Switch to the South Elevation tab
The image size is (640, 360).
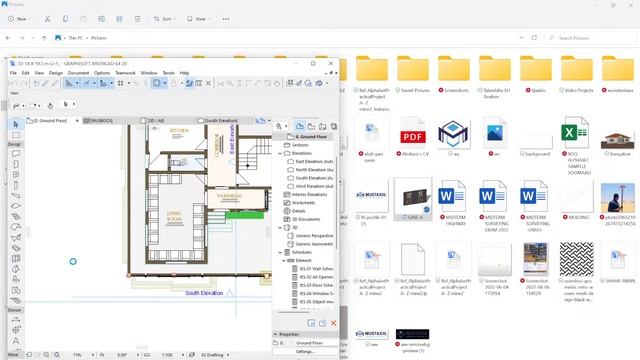click(x=220, y=121)
